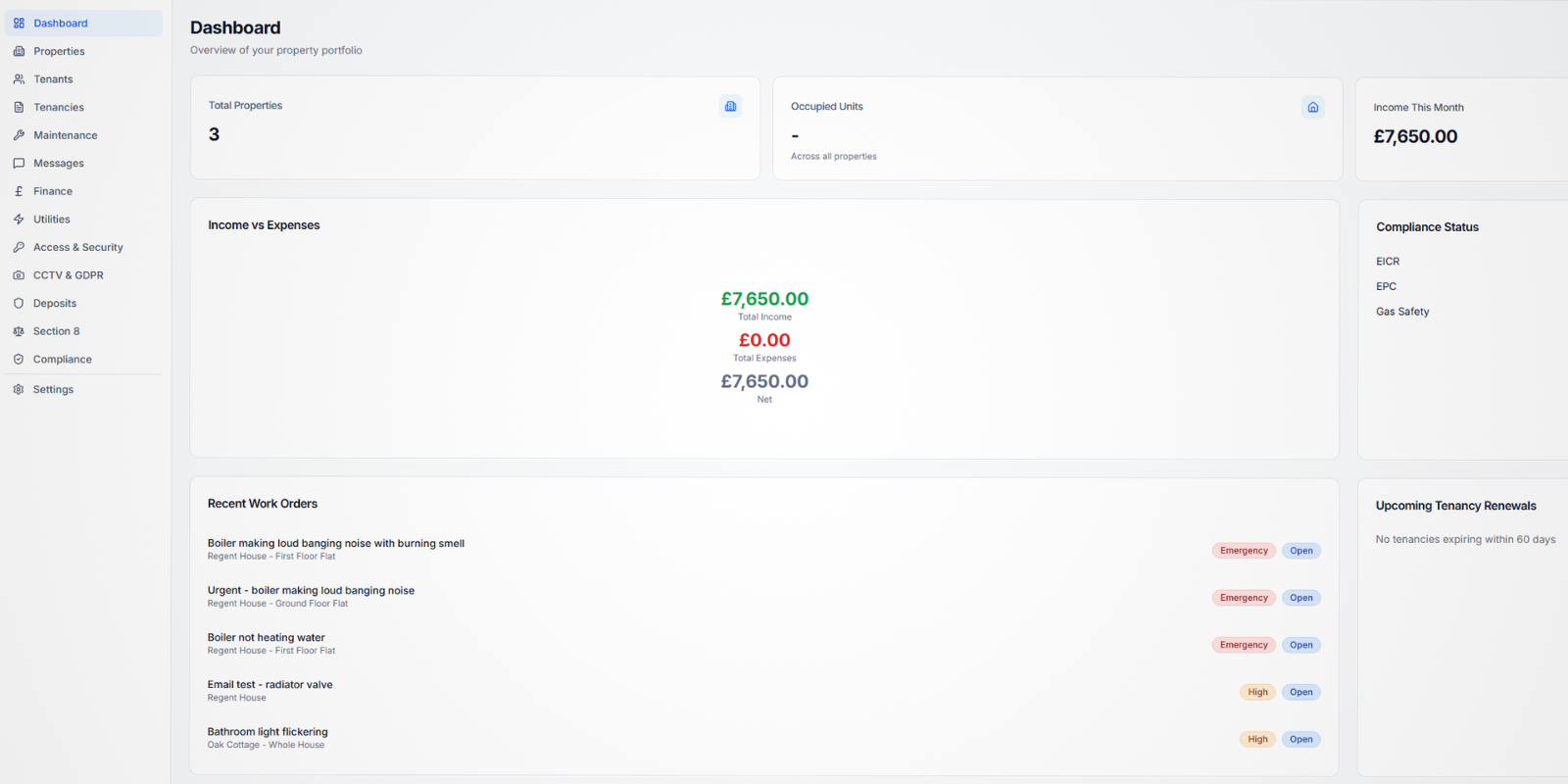The width and height of the screenshot is (1568, 784).
Task: Click the Section 8 scales icon
Action: click(19, 331)
